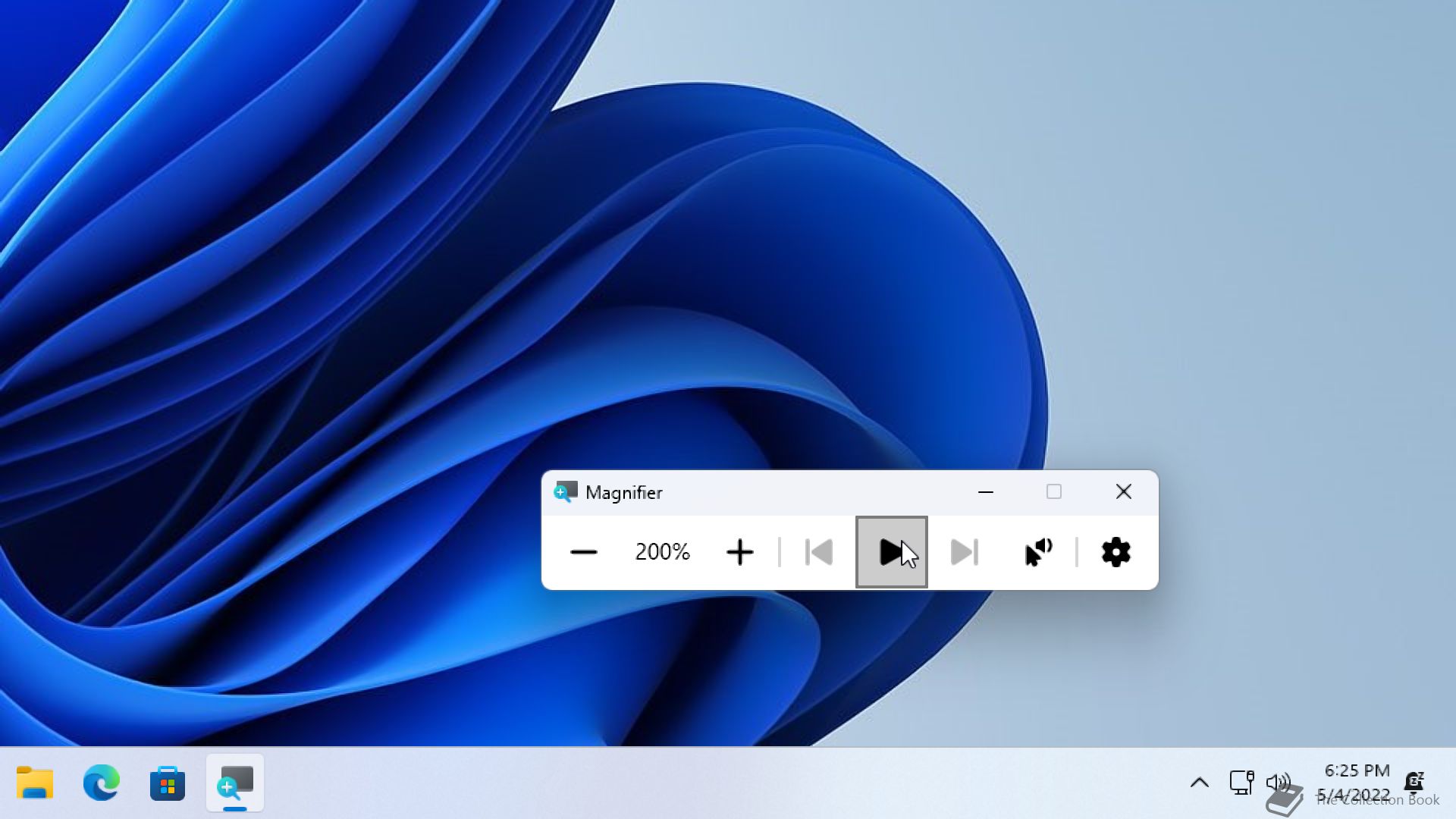This screenshot has width=1456, height=819.
Task: Open File Explorer from the taskbar
Action: click(35, 783)
